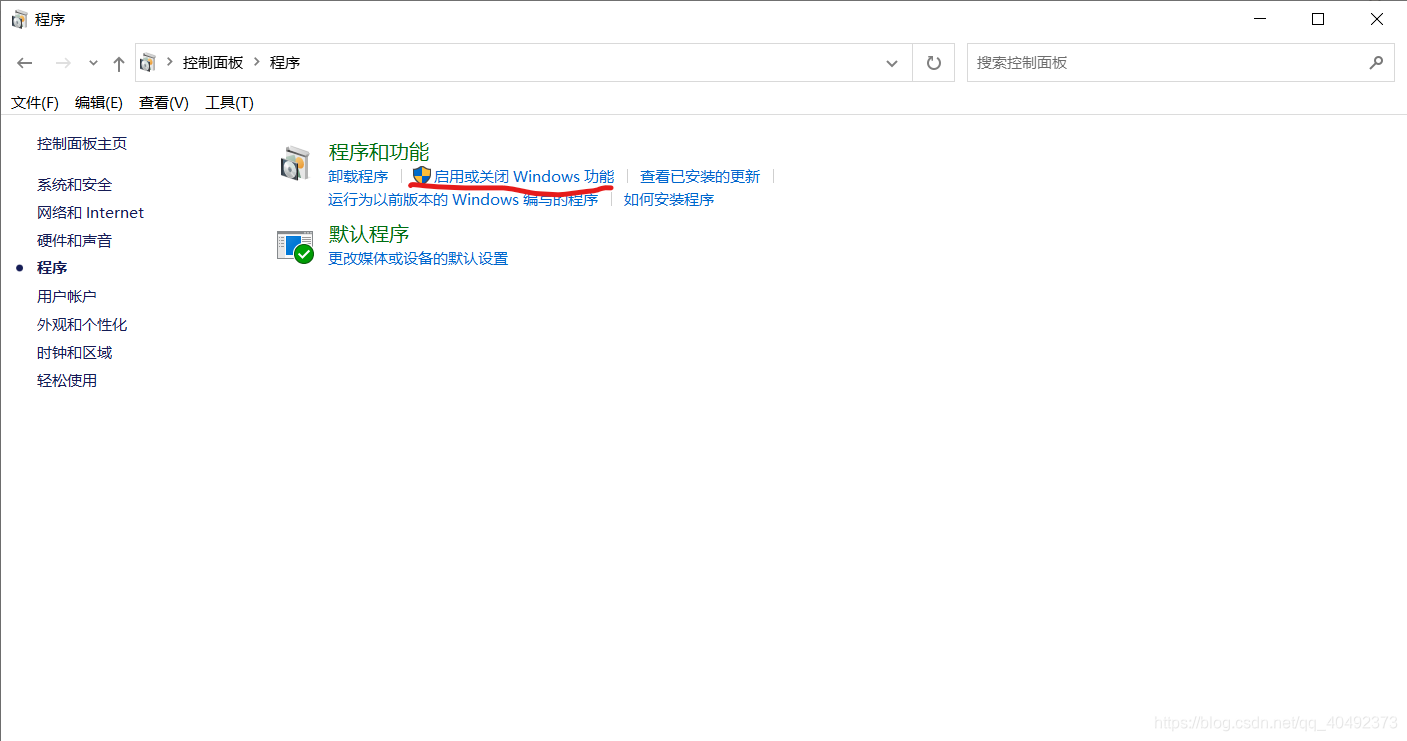Open 网络和 Internet category
The width and height of the screenshot is (1407, 741).
(x=90, y=213)
